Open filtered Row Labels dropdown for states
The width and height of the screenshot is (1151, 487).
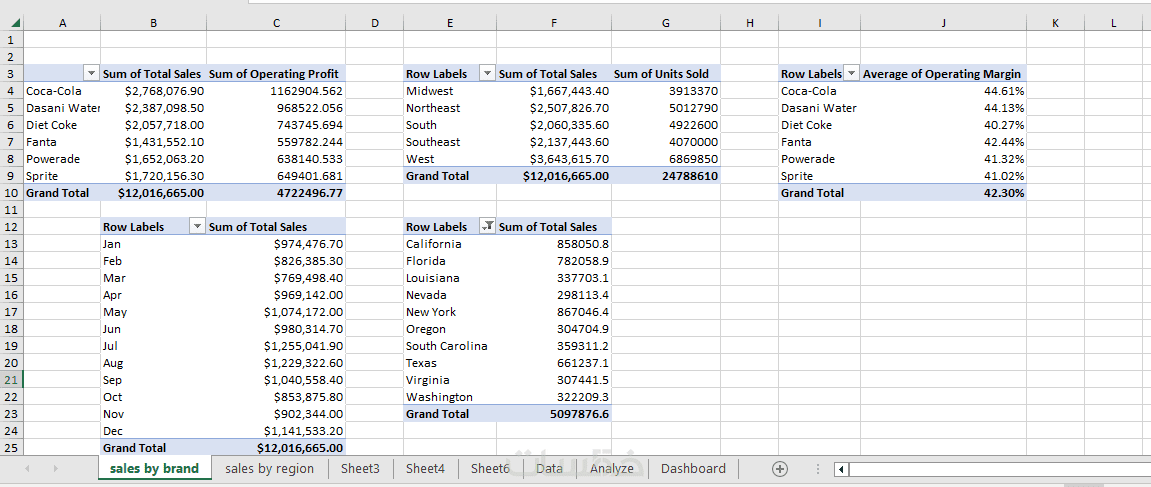(x=487, y=227)
